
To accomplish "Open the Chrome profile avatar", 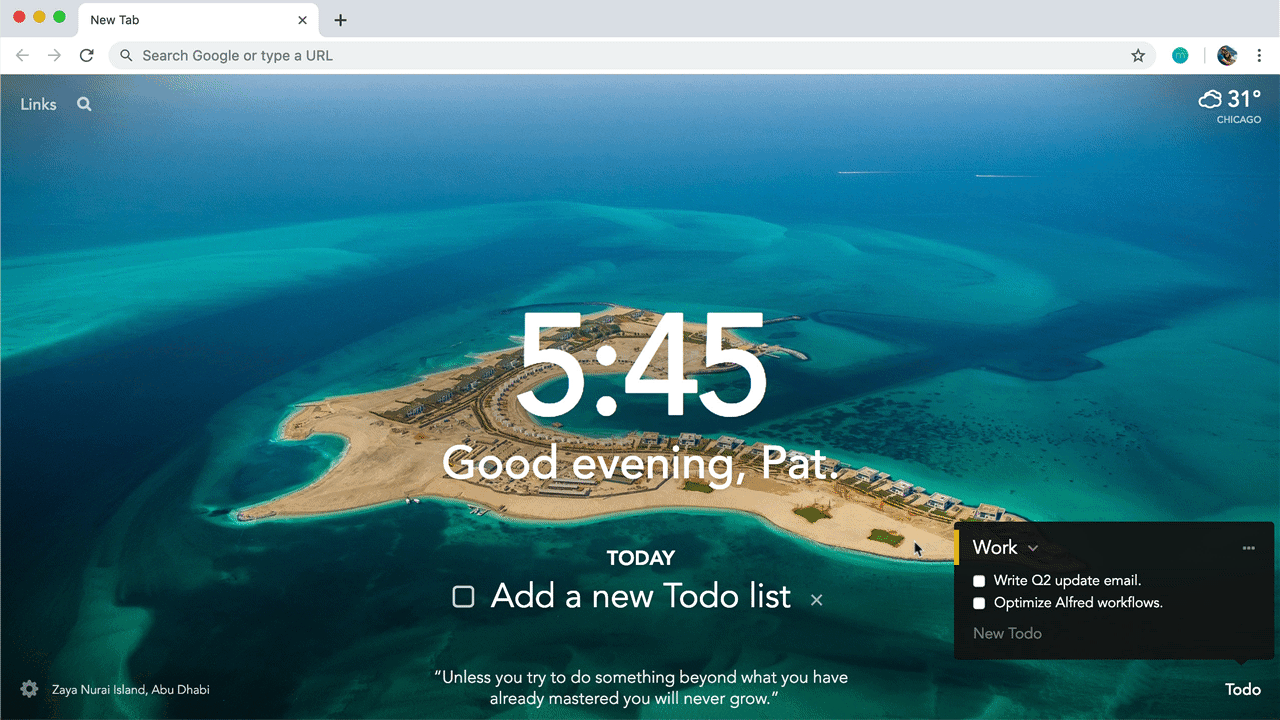I will click(1227, 56).
